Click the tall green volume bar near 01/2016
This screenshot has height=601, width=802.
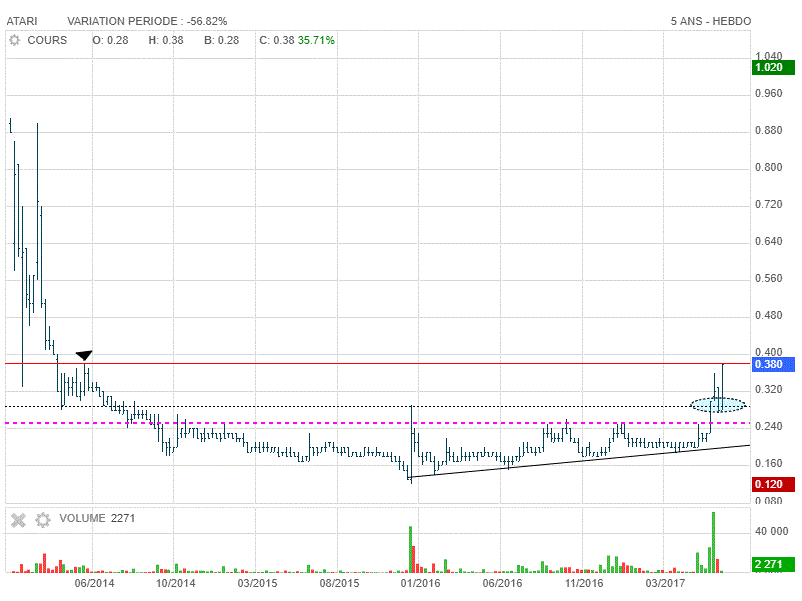click(410, 549)
